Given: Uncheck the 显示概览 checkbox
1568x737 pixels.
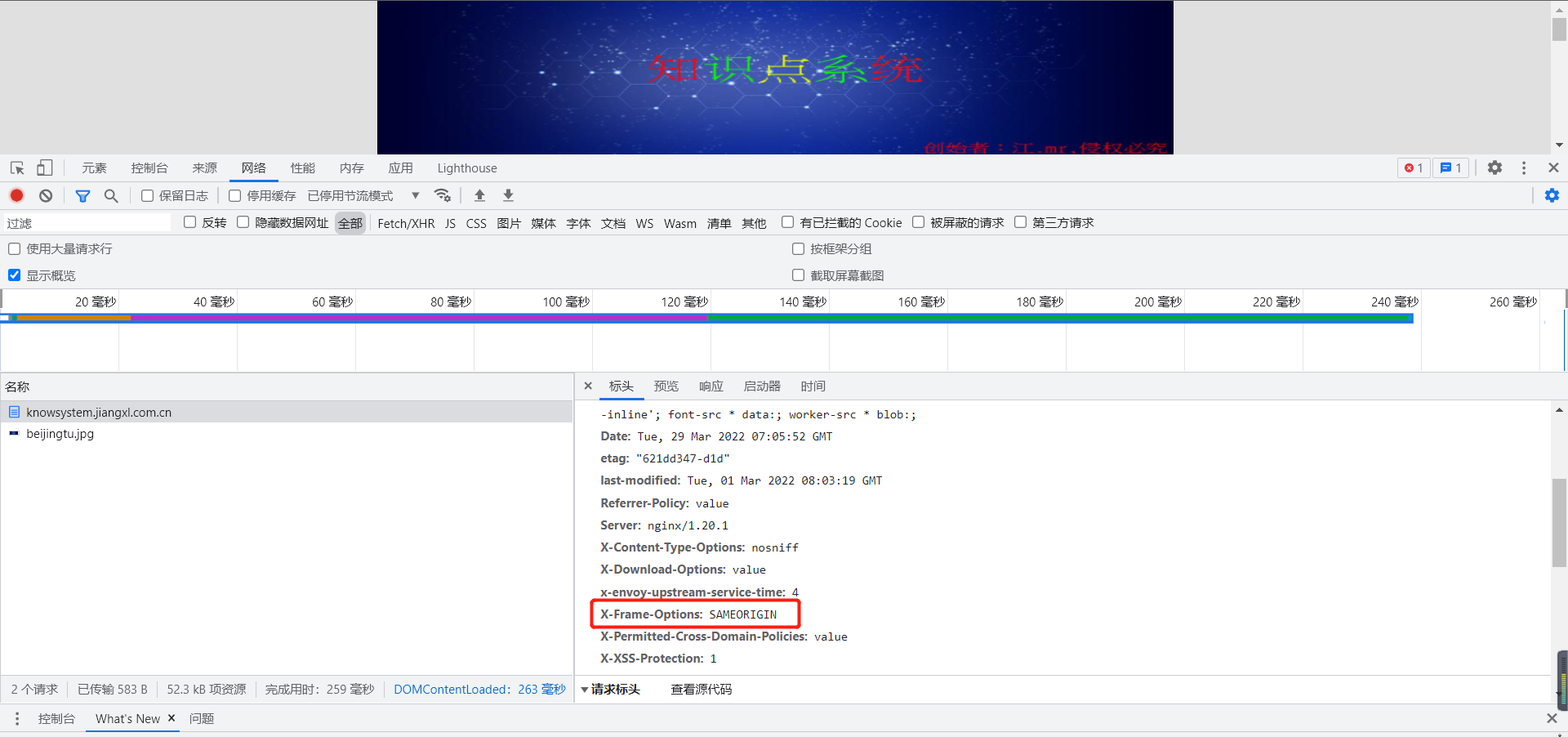Looking at the screenshot, I should pos(14,275).
